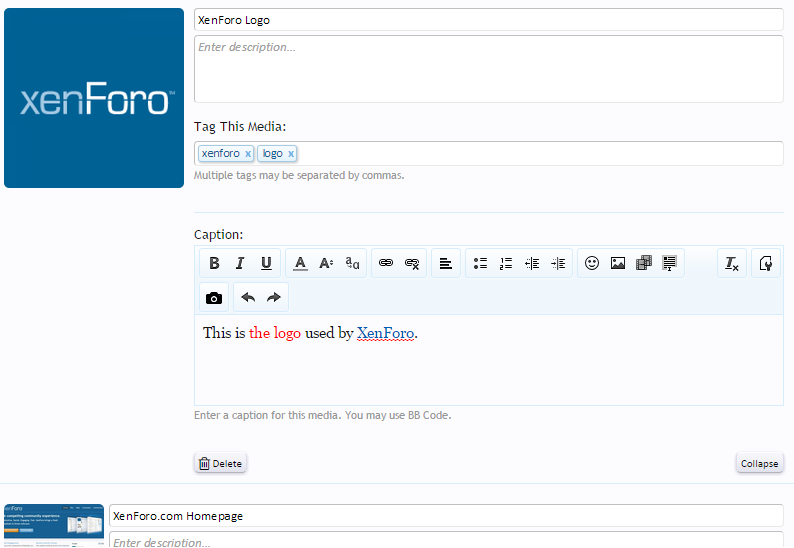This screenshot has width=794, height=548.
Task: Insert an unordered bullet list
Action: coord(480,264)
